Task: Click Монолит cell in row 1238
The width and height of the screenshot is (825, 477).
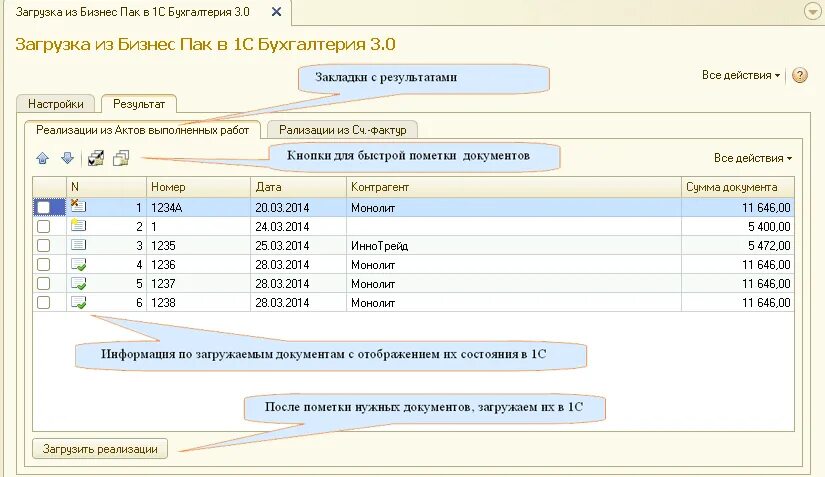Action: pyautogui.click(x=514, y=302)
